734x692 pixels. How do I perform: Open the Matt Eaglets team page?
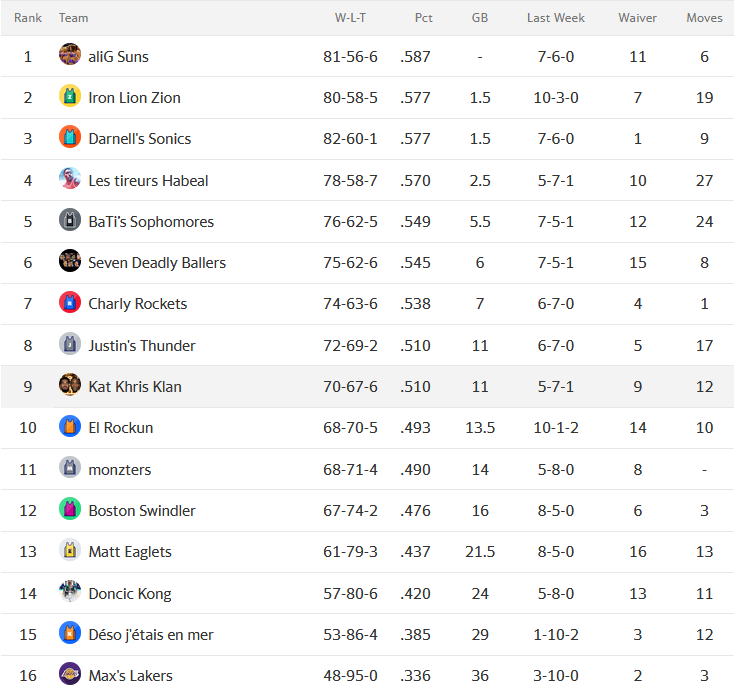point(130,552)
